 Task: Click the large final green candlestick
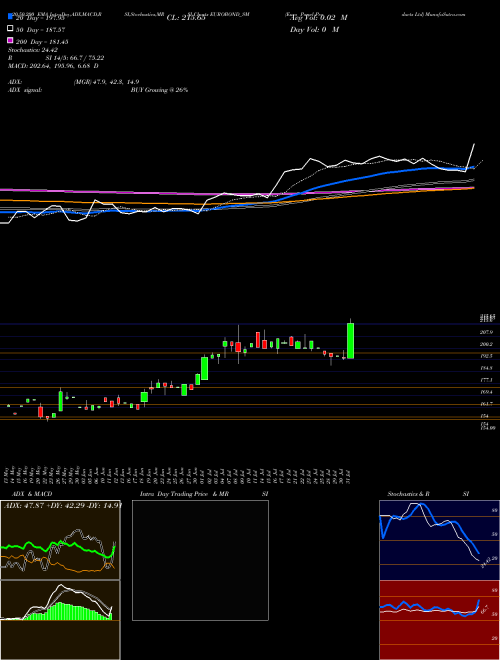(x=350, y=341)
